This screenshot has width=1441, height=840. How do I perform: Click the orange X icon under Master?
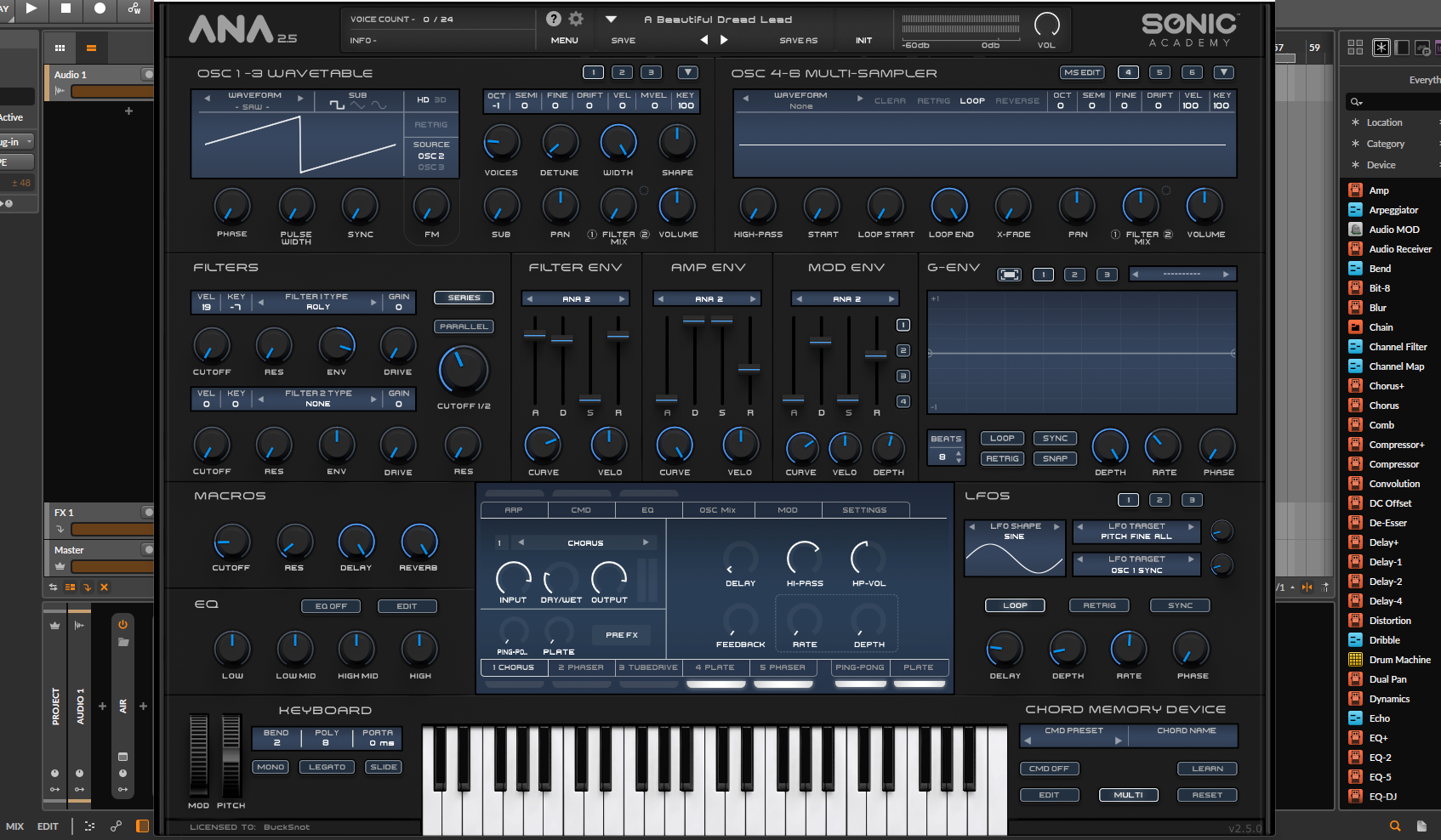pyautogui.click(x=104, y=587)
